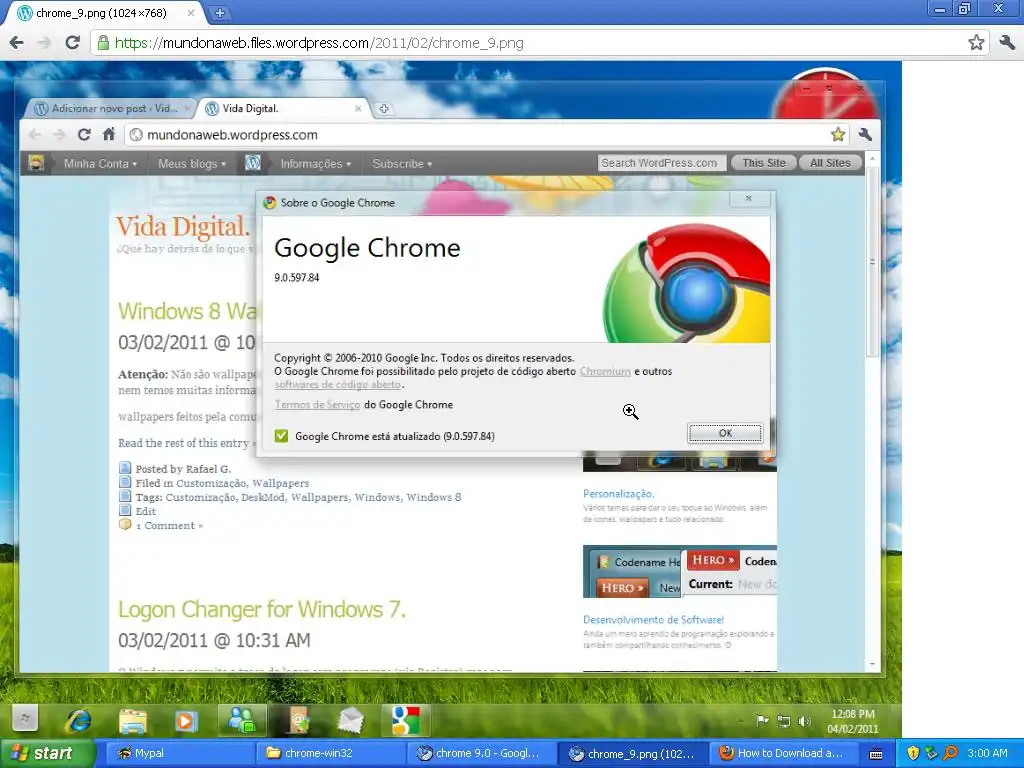Reload the chrome_9.png page
This screenshot has height=768, width=1024.
click(72, 43)
